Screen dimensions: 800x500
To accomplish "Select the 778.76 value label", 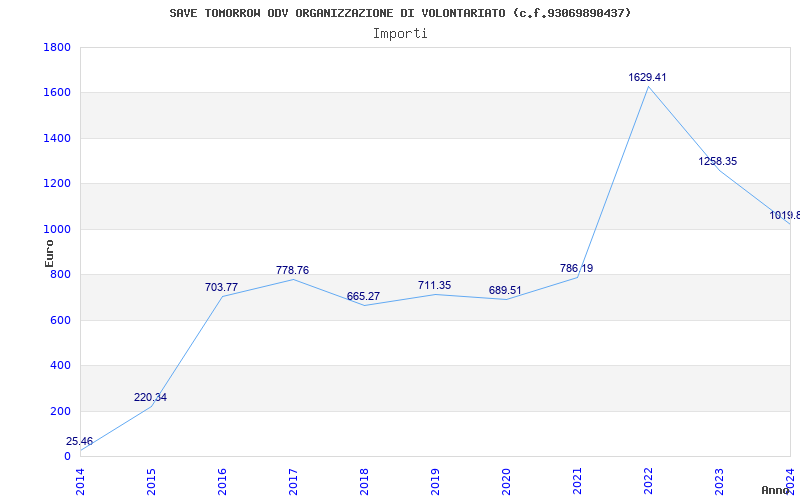I will point(292,270).
